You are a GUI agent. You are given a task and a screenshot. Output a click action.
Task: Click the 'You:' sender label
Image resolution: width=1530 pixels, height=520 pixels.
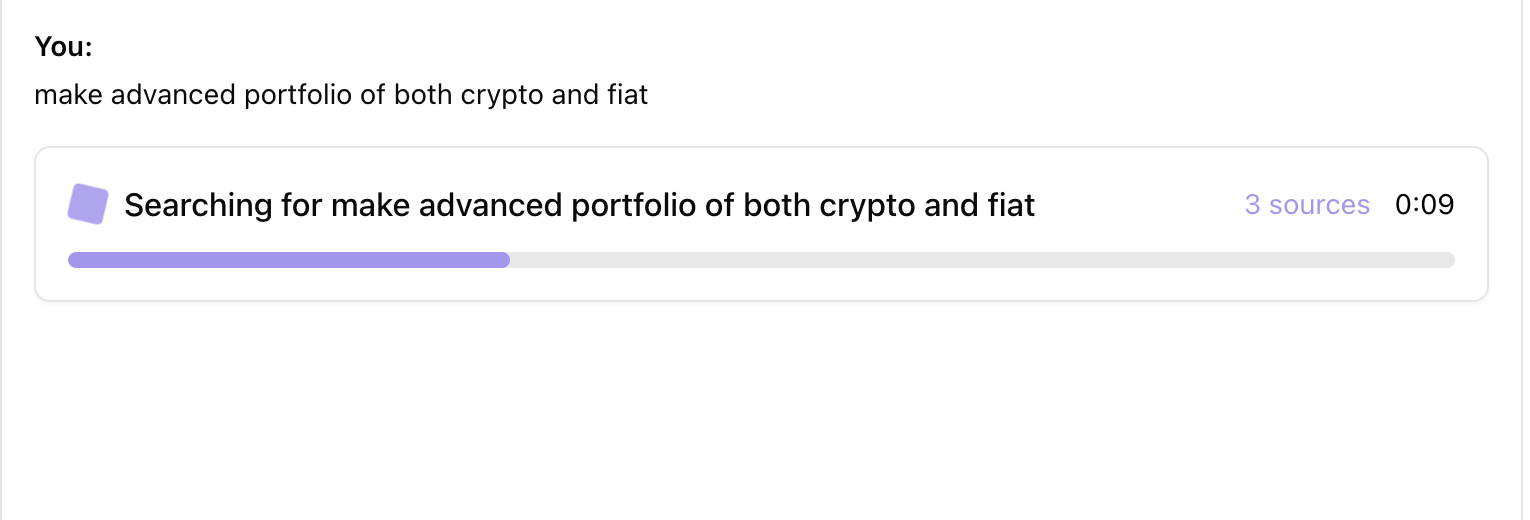click(x=63, y=46)
